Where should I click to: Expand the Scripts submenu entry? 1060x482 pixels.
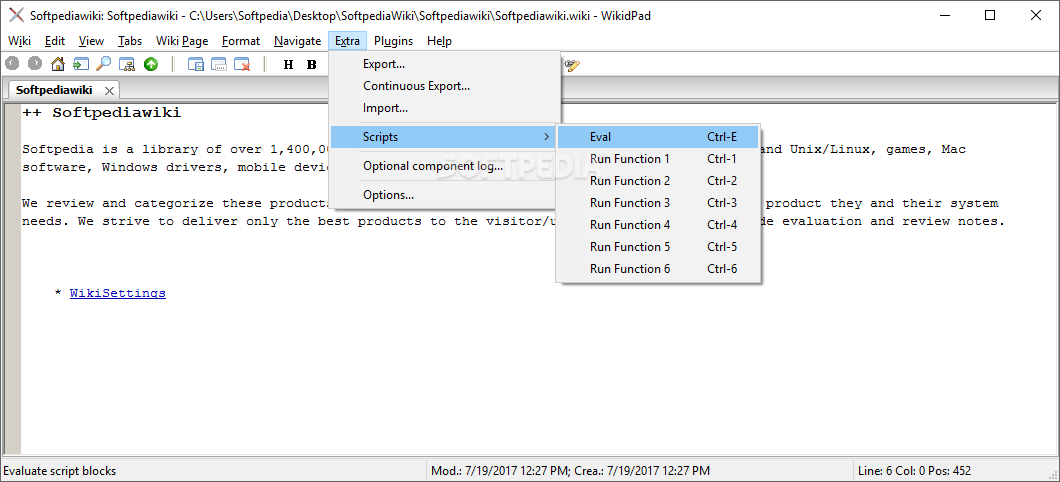[x=445, y=137]
